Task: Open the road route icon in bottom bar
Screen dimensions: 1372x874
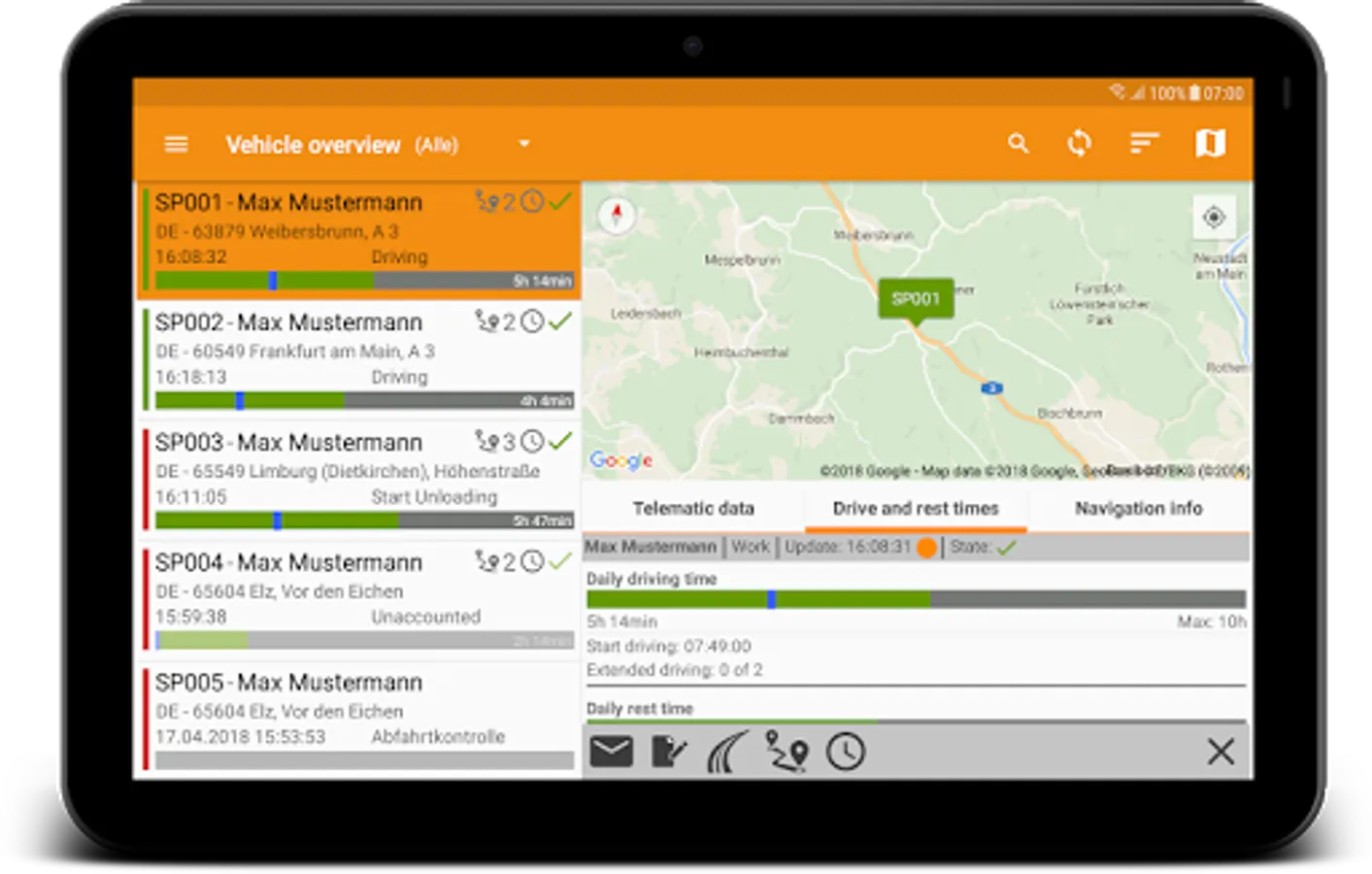Action: pyautogui.click(x=727, y=752)
